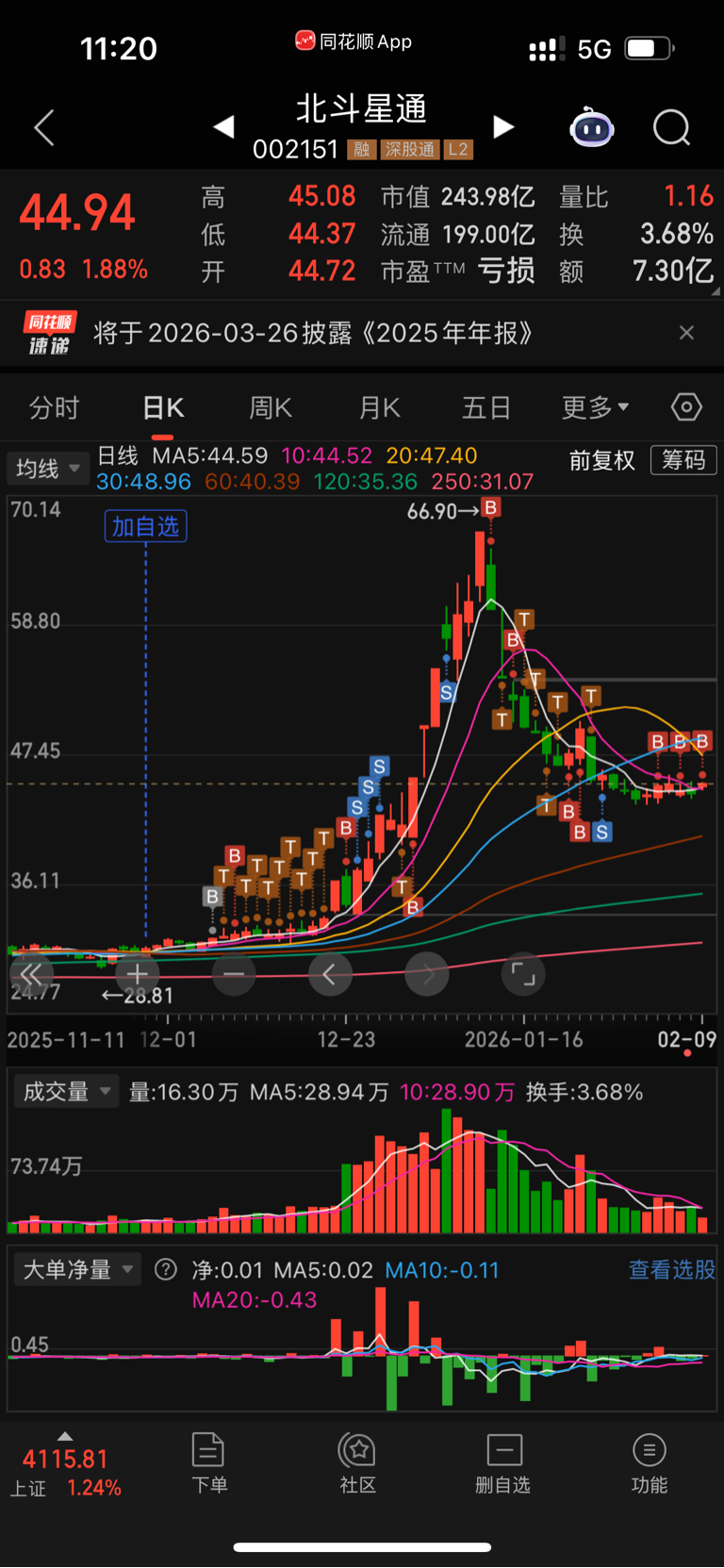The image size is (724, 1568).
Task: Tap the 同花顺 App return pill in status bar
Action: pos(354,41)
